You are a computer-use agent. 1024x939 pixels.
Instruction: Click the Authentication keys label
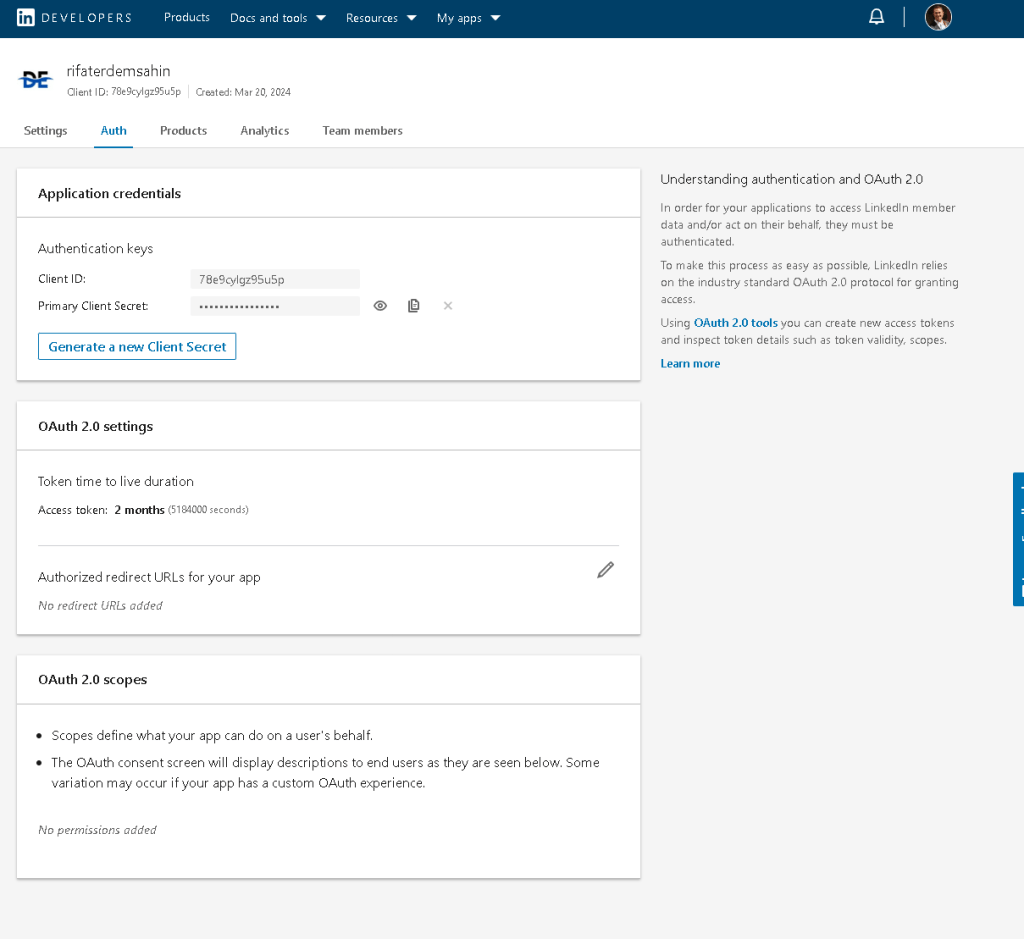tap(95, 249)
